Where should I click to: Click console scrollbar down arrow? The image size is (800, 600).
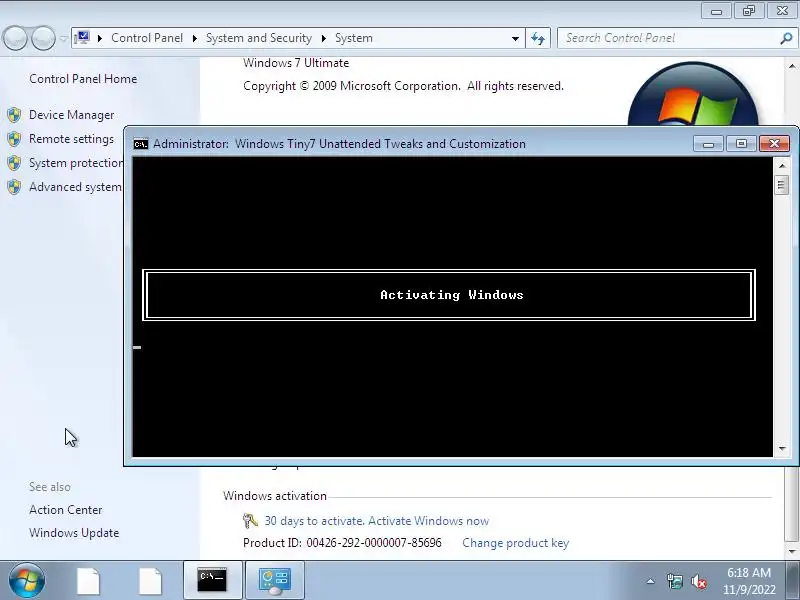pyautogui.click(x=782, y=449)
